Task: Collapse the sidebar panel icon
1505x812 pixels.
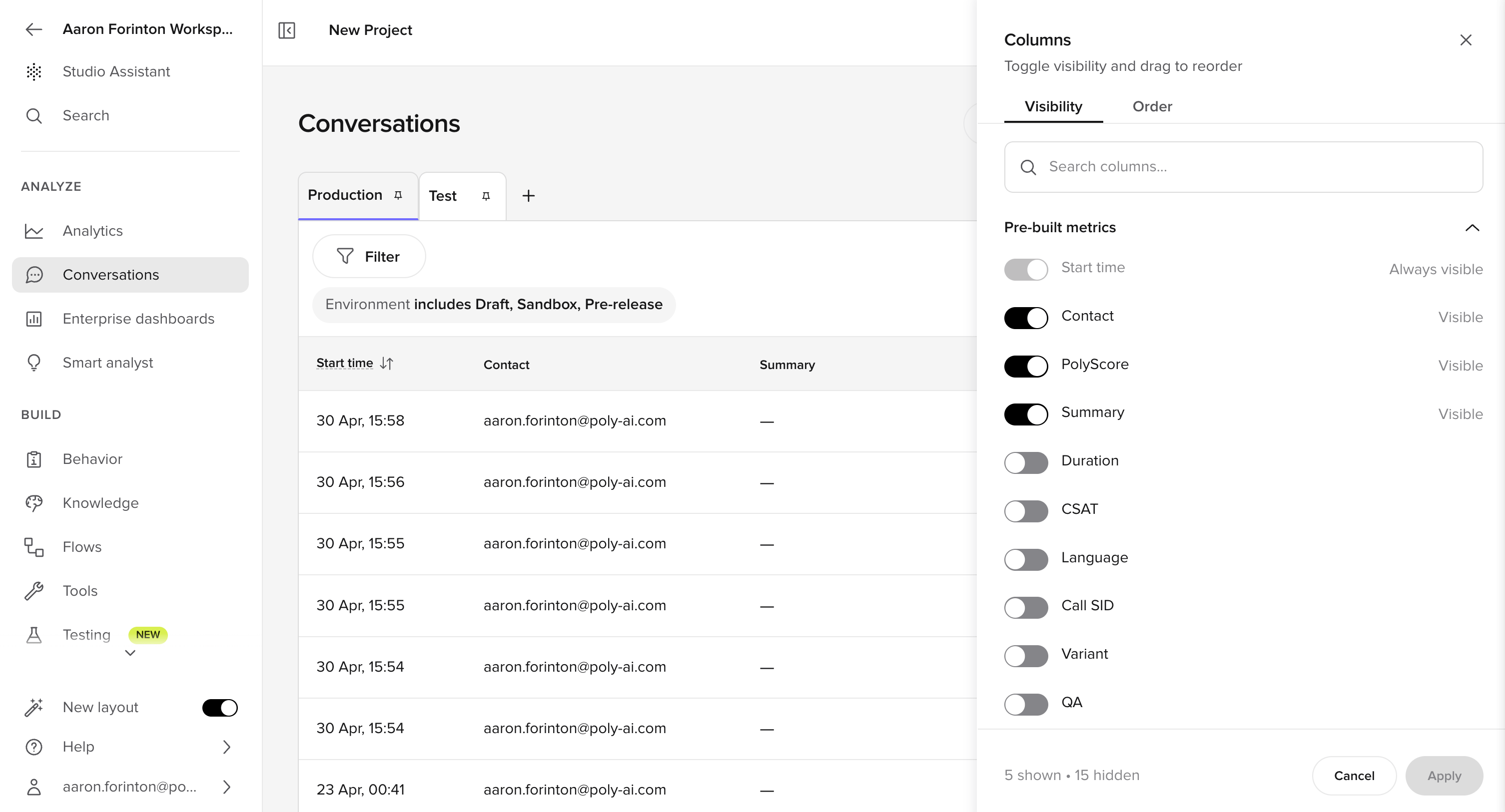Action: point(287,30)
